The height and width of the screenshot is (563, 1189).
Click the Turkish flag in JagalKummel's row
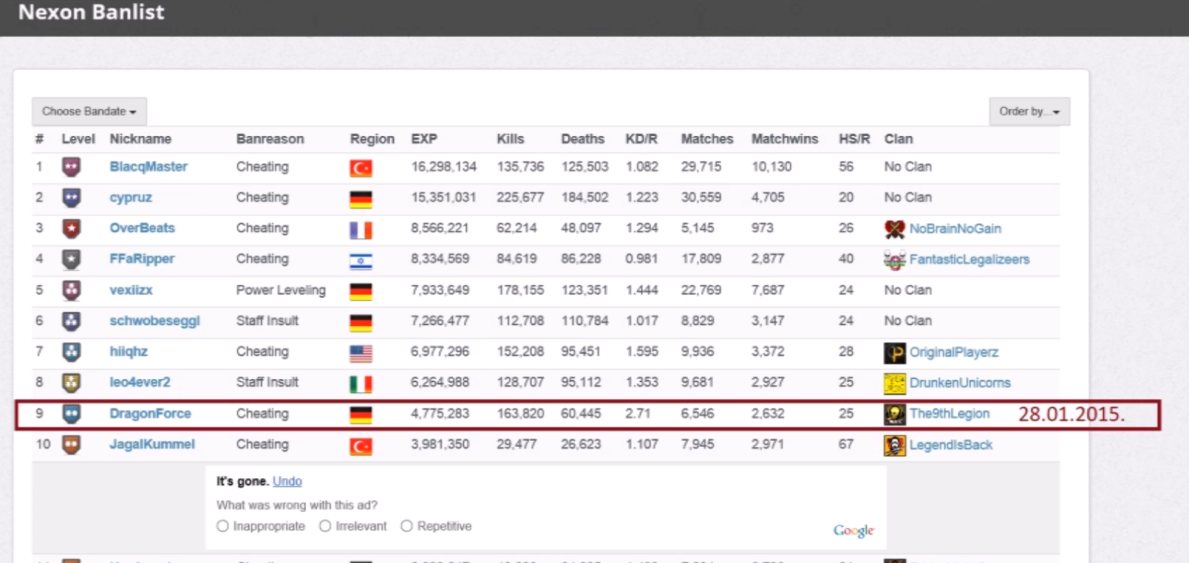pyautogui.click(x=361, y=446)
